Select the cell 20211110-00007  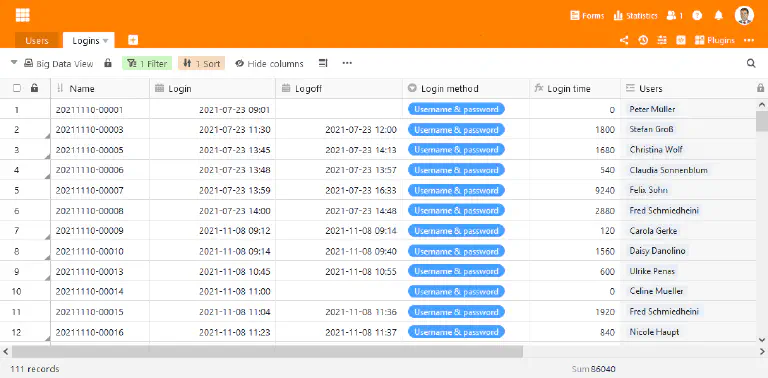click(100, 190)
